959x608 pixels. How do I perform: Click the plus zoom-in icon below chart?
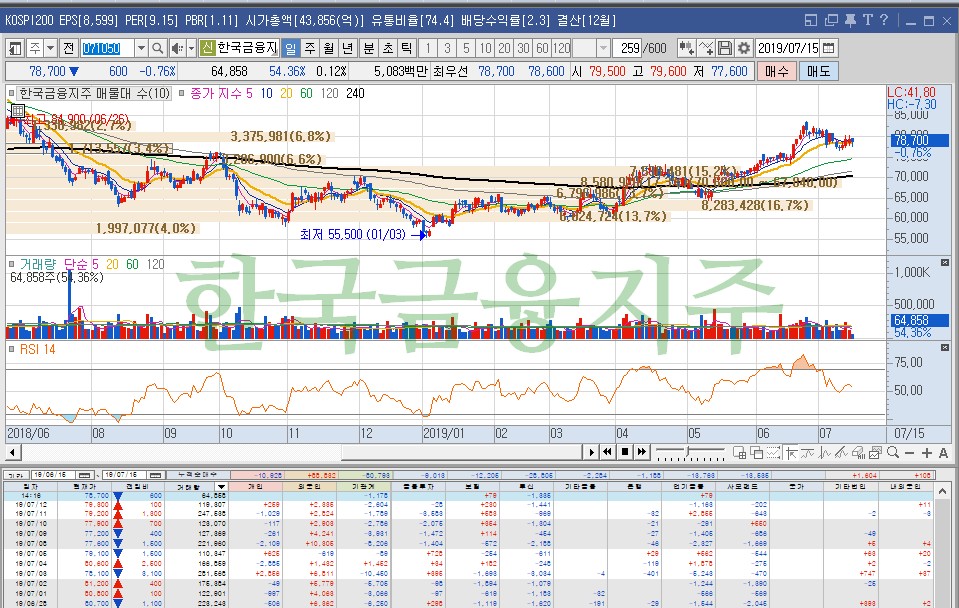click(x=927, y=453)
